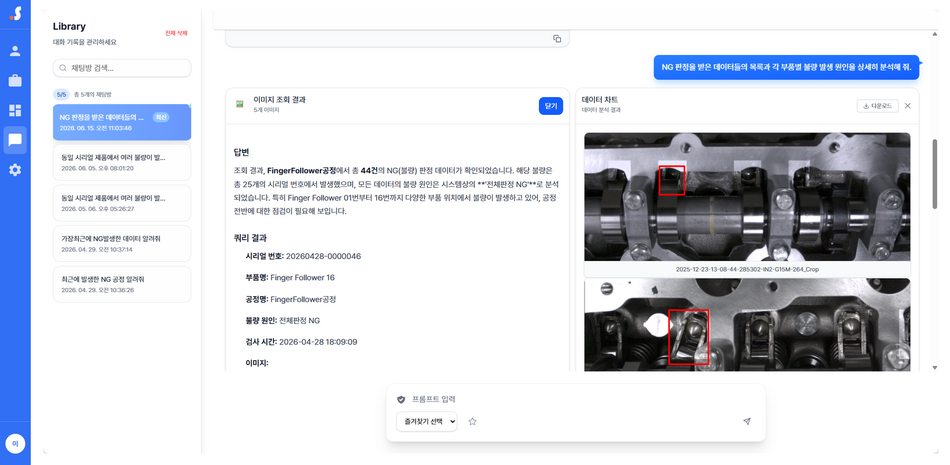Click the '총 5개의 채팅방' label
950x465 pixels.
click(x=92, y=95)
